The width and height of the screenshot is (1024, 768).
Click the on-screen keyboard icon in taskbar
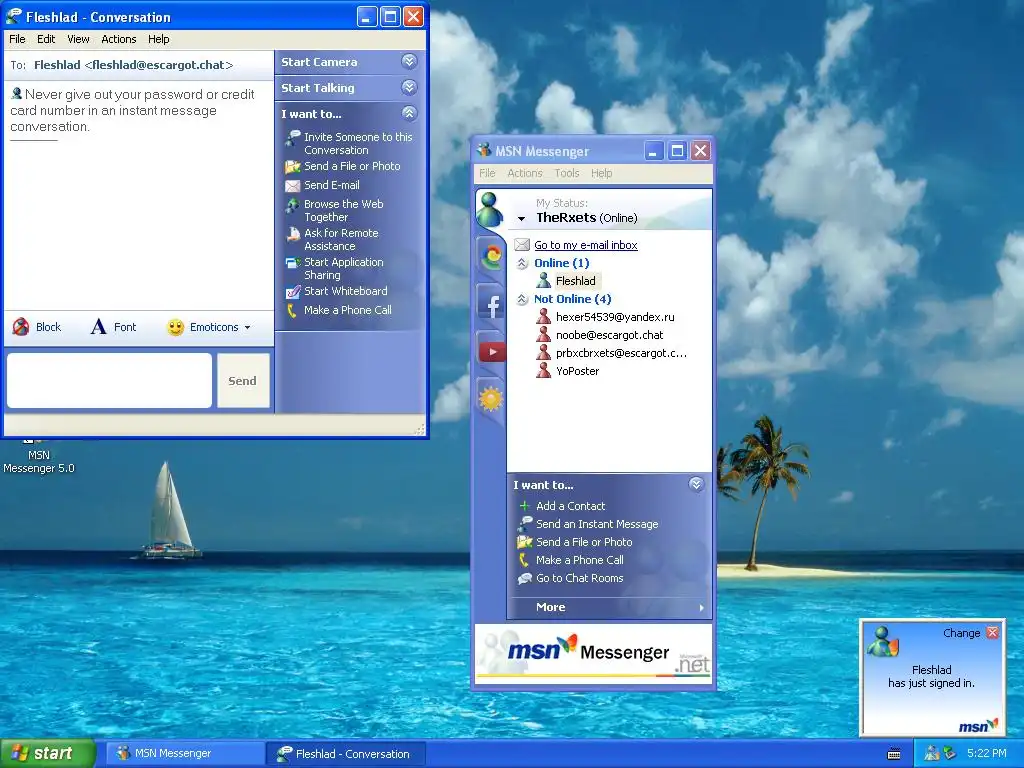[893, 754]
